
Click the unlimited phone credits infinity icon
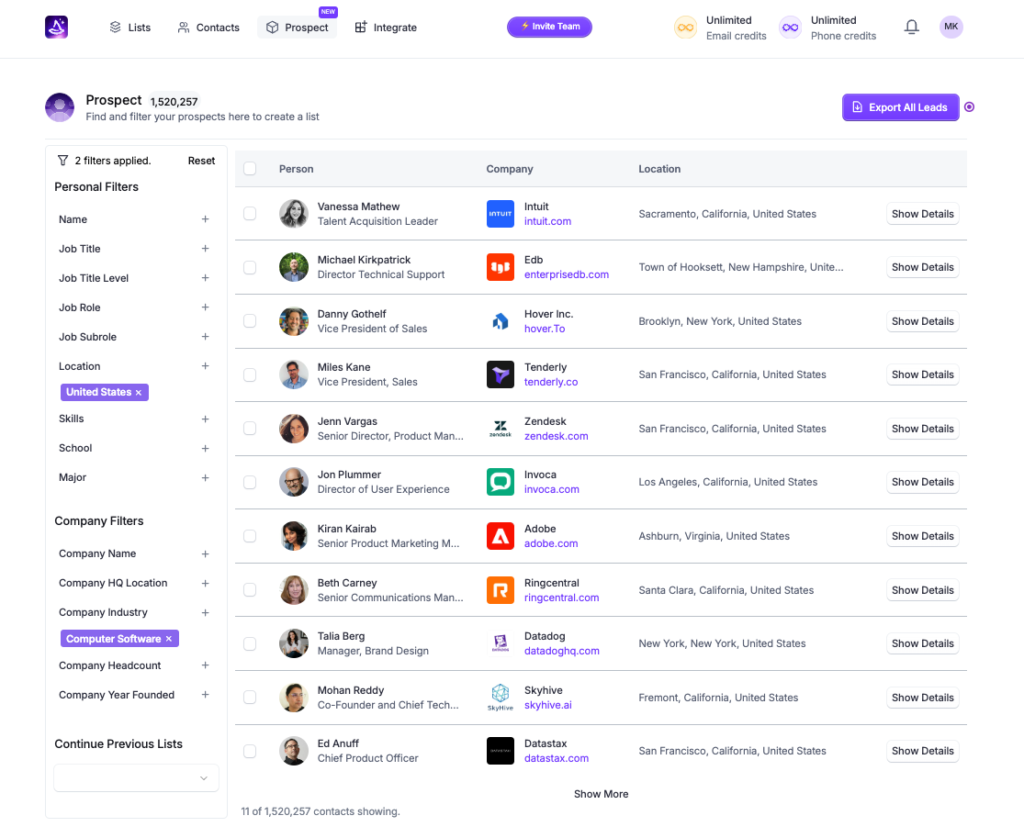tap(790, 27)
